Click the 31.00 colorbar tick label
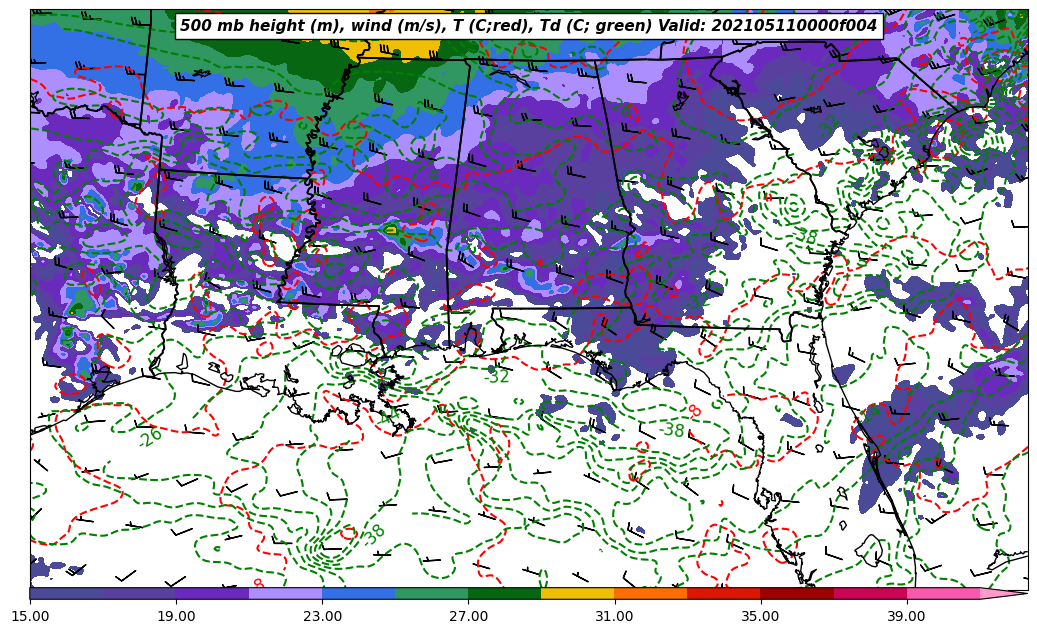The width and height of the screenshot is (1037, 633). (614, 616)
